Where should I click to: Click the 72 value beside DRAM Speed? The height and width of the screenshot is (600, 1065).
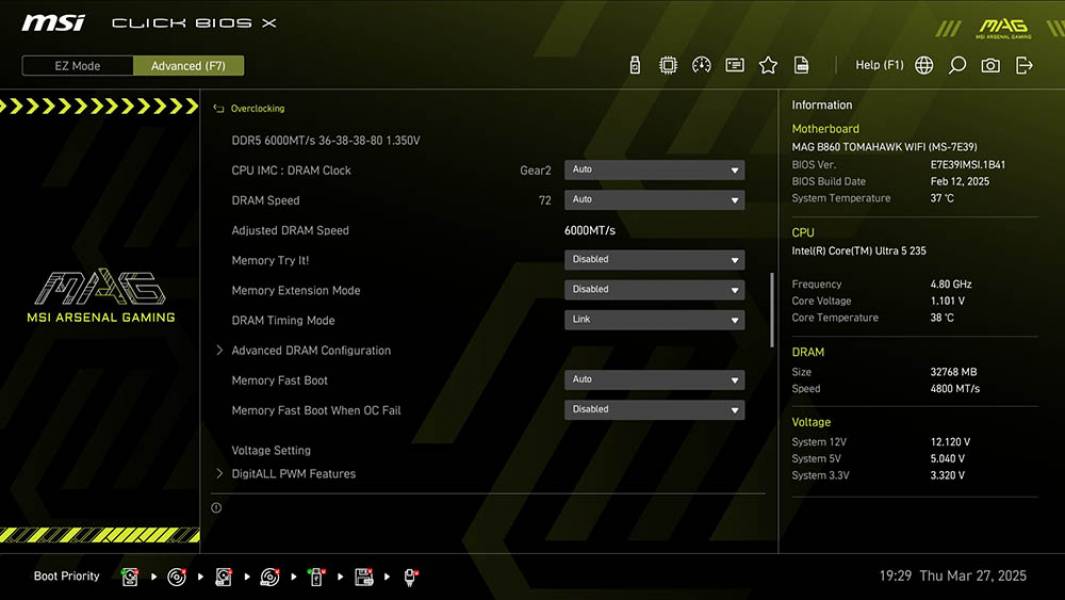coord(545,200)
